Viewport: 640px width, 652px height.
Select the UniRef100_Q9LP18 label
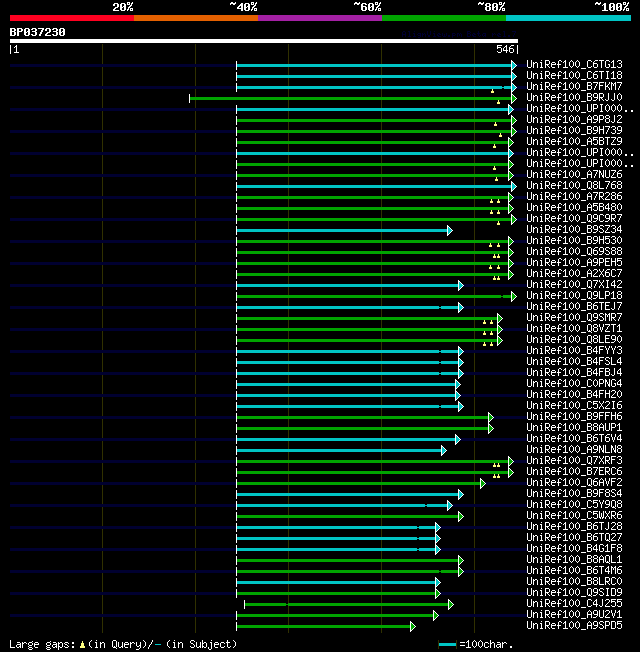click(x=574, y=296)
